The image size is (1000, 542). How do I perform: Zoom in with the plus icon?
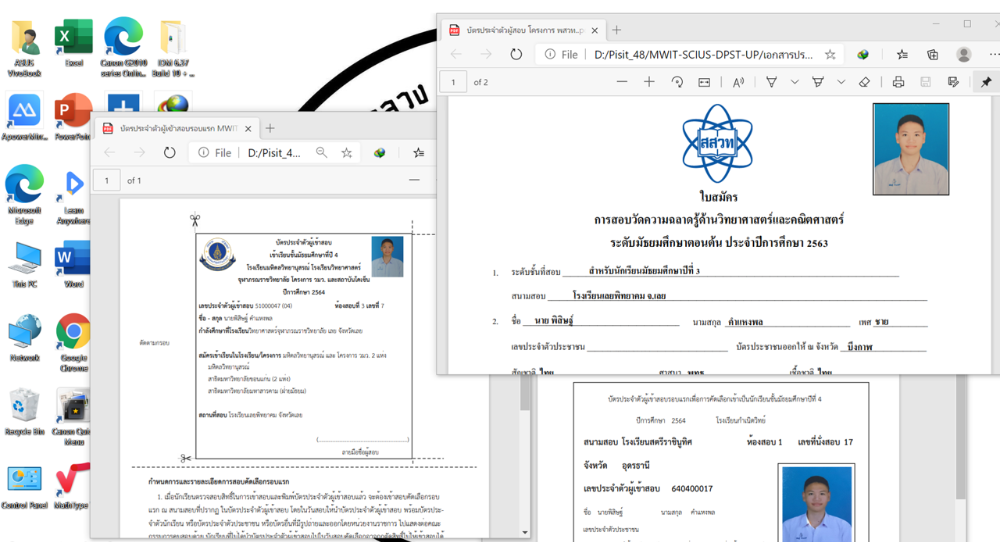[649, 82]
